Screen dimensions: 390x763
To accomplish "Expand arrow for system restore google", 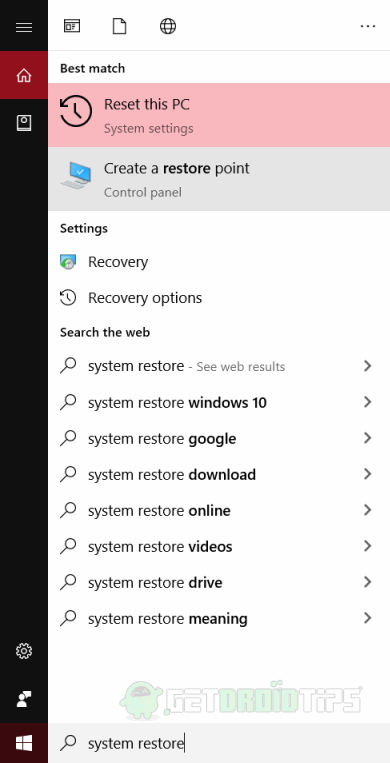I will pos(368,438).
